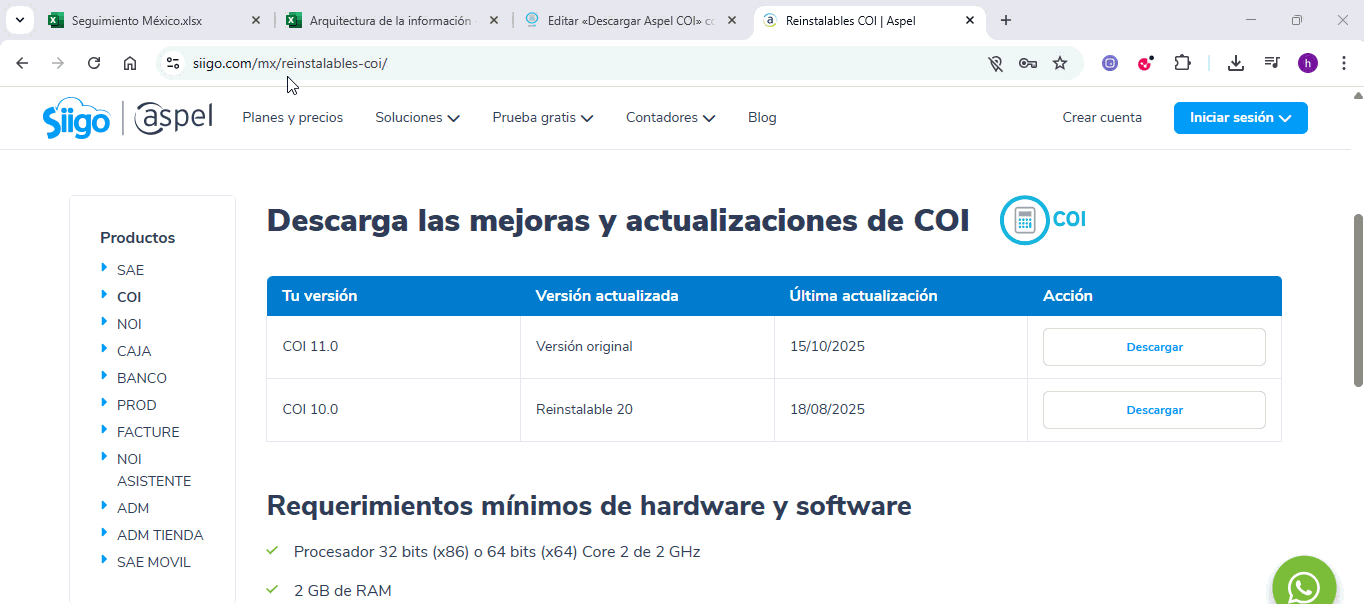Open the browser downloads icon
The height and width of the screenshot is (604, 1364).
[x=1236, y=63]
